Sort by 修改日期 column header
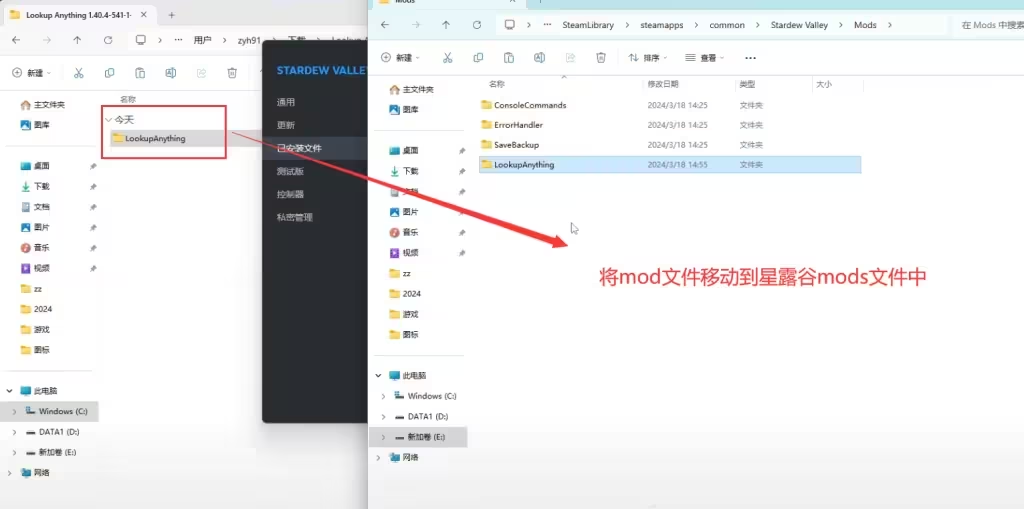 coord(663,84)
